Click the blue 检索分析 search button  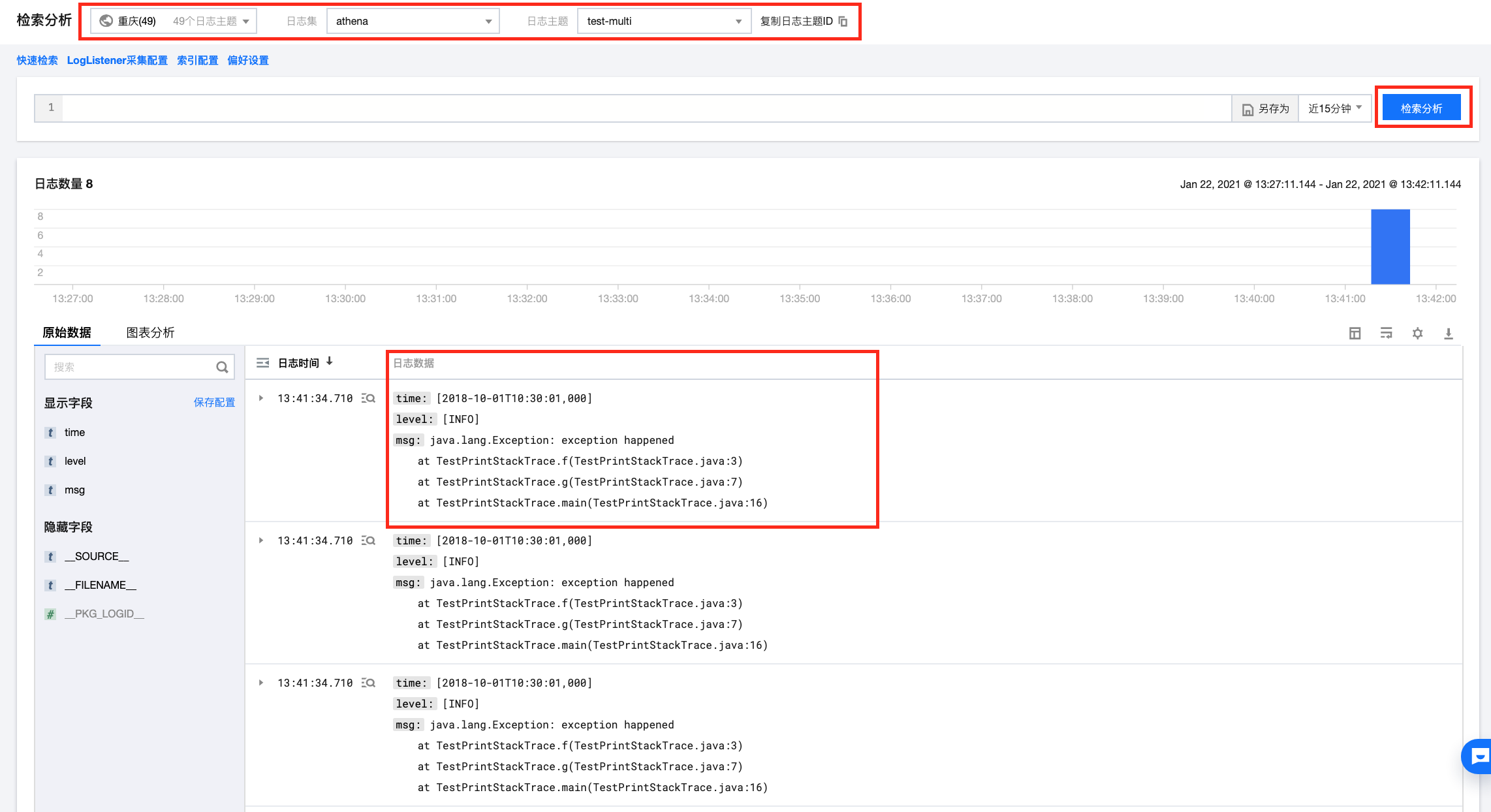[1421, 108]
